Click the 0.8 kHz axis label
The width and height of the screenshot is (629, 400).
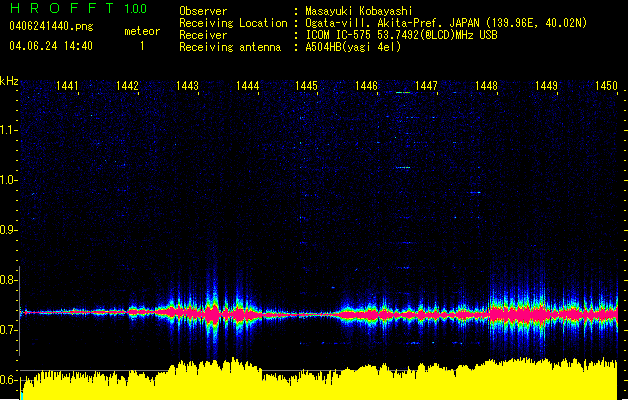click(8, 280)
